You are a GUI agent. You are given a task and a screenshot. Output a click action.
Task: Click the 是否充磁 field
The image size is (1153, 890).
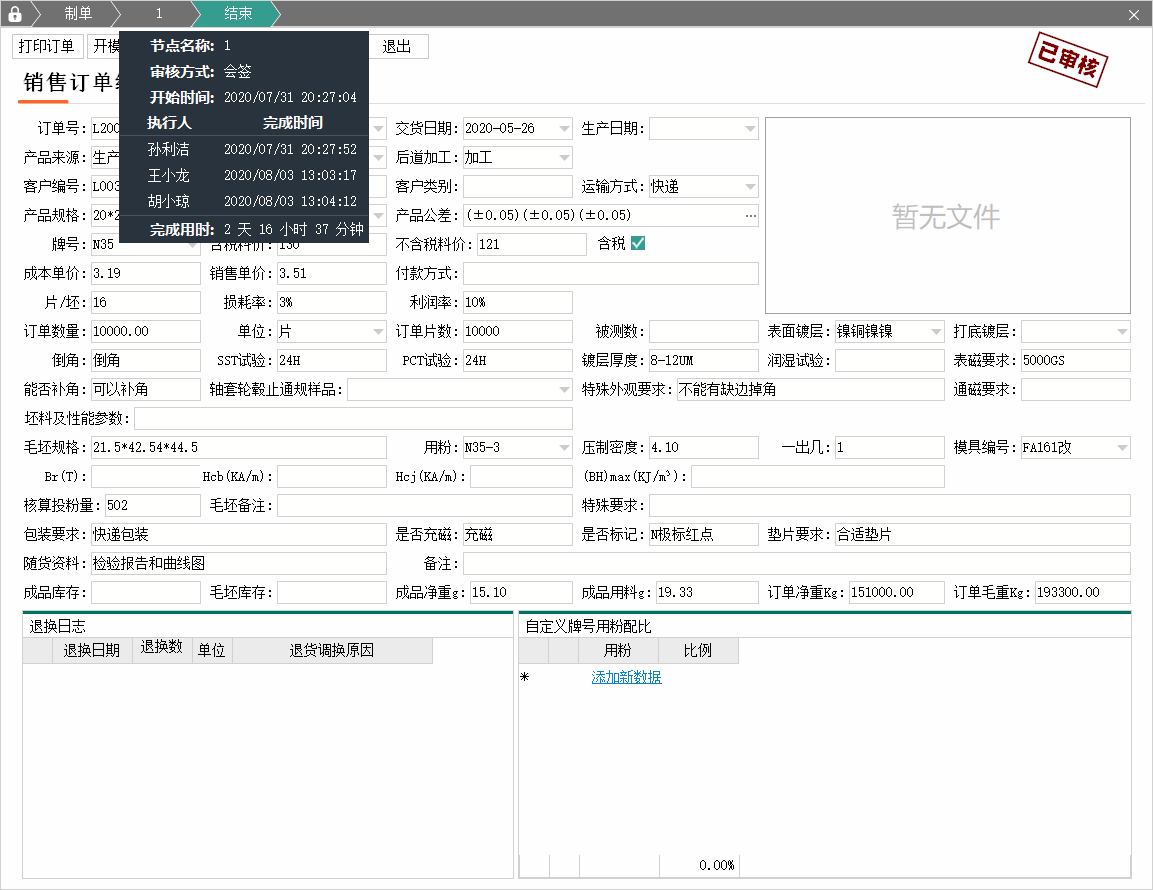[518, 535]
